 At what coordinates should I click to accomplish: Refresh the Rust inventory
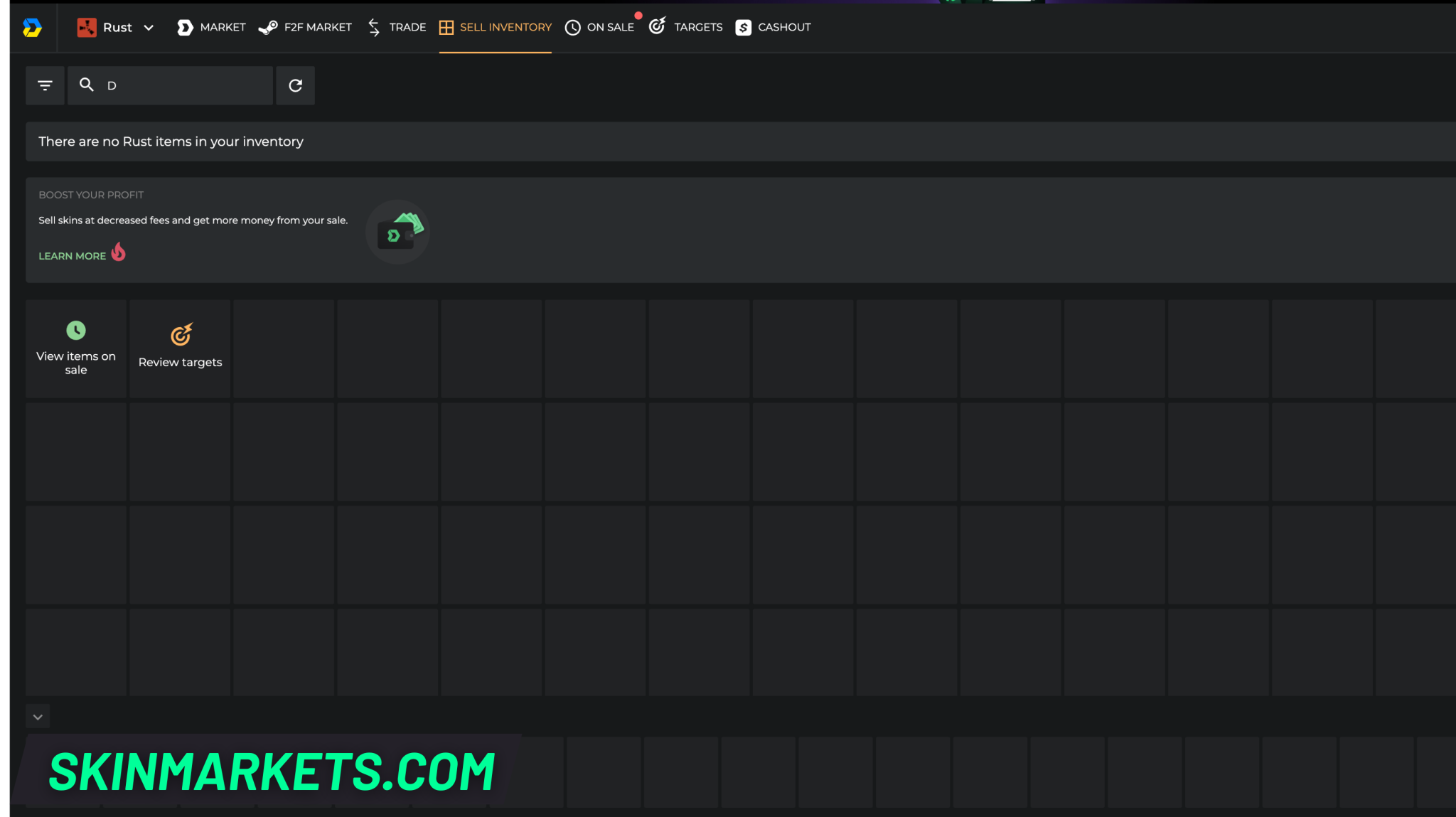pos(295,85)
